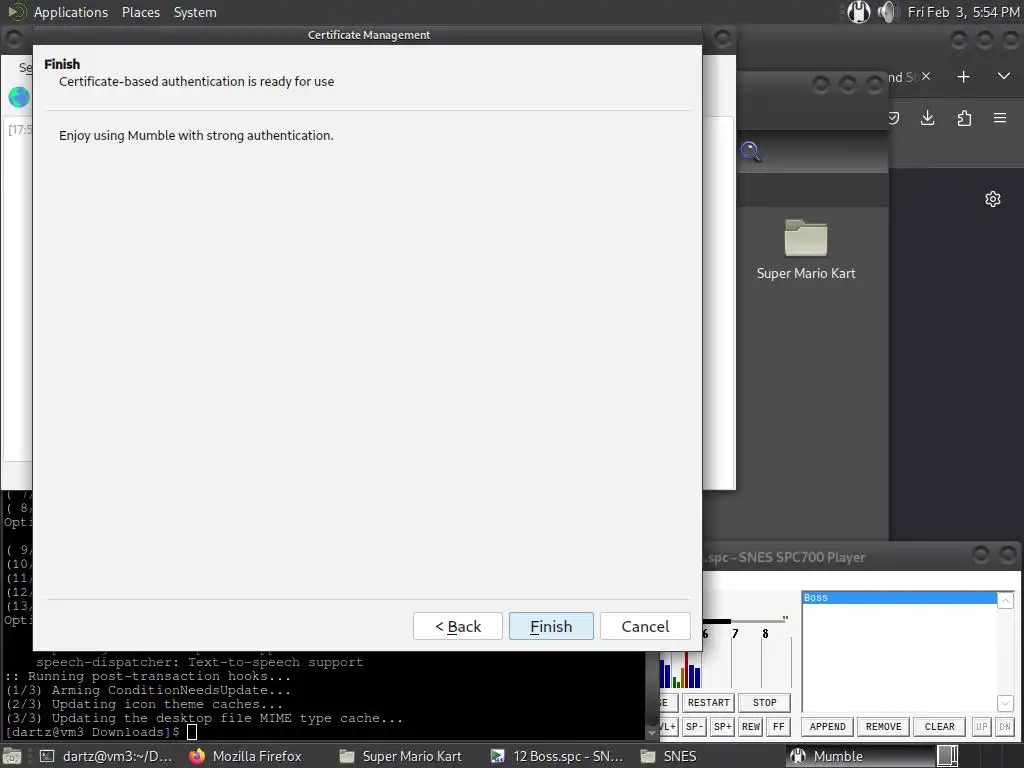Open Firefox extensions puzzle icon
This screenshot has height=768, width=1024.
tap(964, 118)
